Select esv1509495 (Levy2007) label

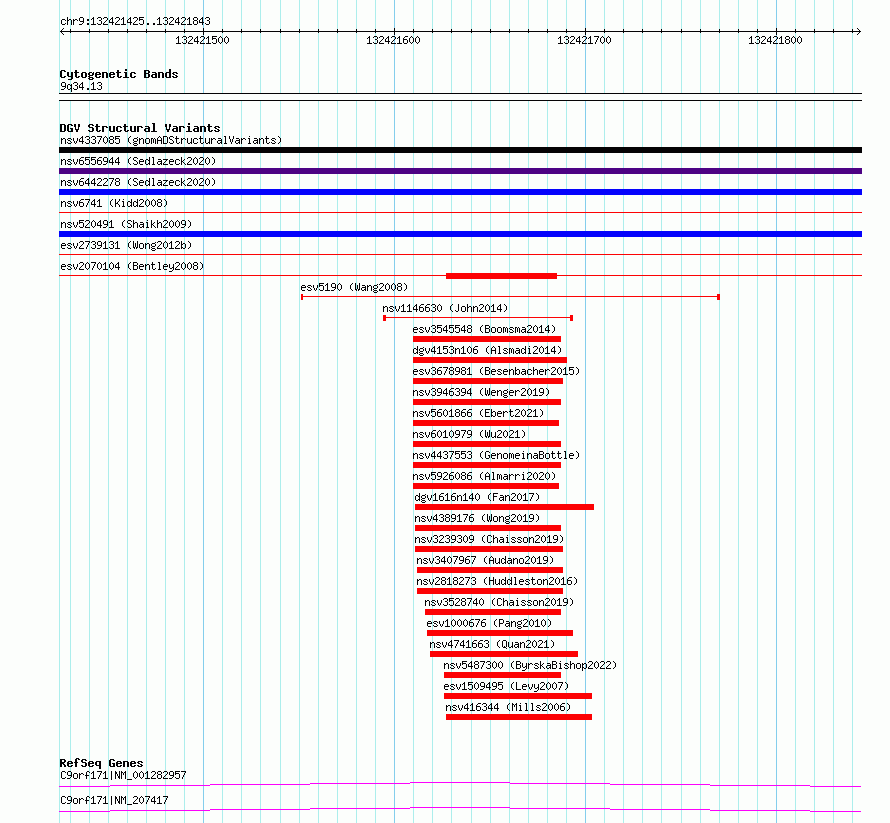click(506, 686)
